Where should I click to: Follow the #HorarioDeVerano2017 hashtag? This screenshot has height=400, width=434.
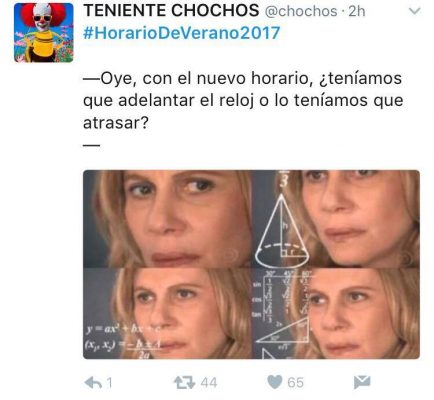tap(182, 33)
